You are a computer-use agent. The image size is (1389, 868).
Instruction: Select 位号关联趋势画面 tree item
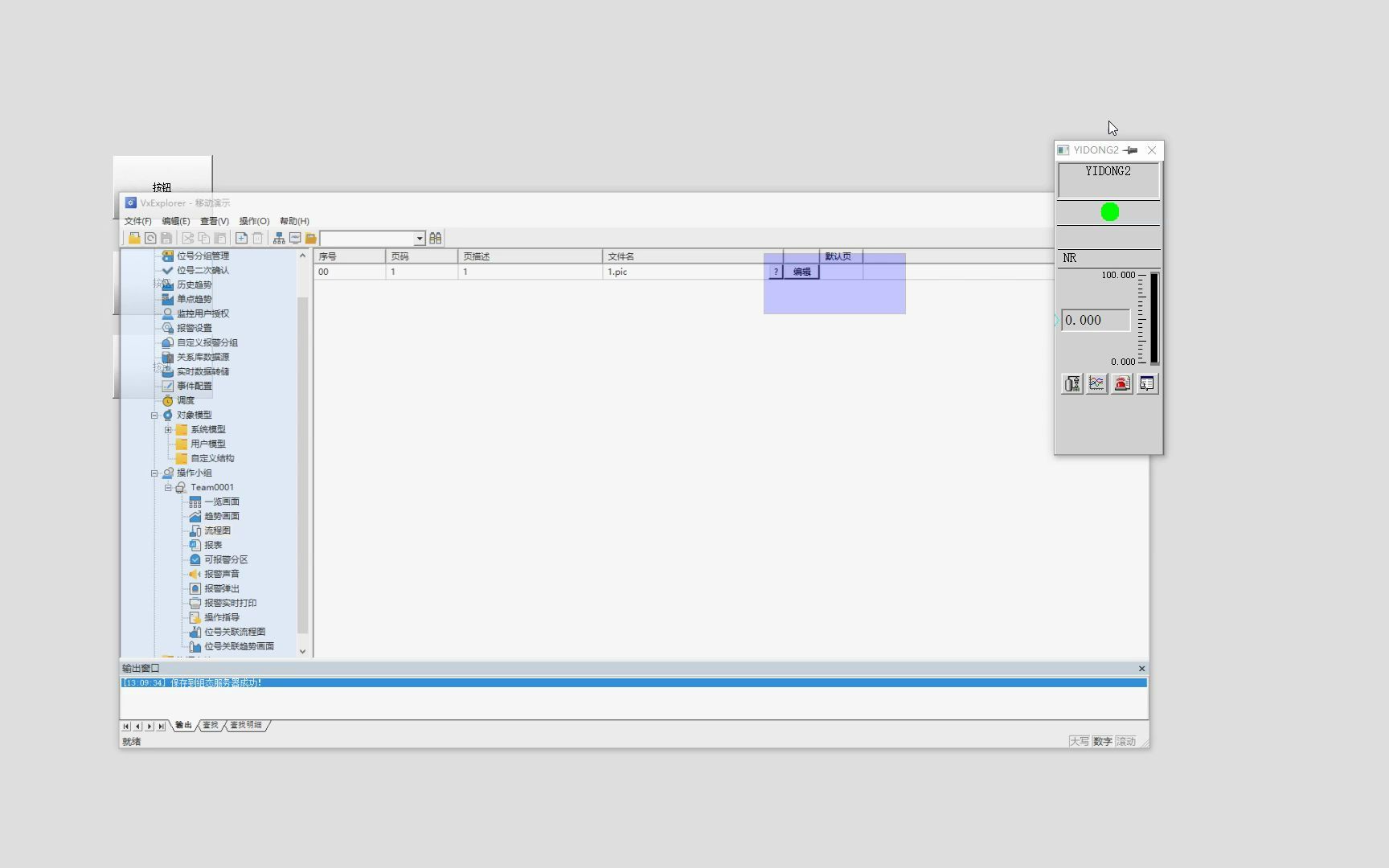tap(239, 646)
